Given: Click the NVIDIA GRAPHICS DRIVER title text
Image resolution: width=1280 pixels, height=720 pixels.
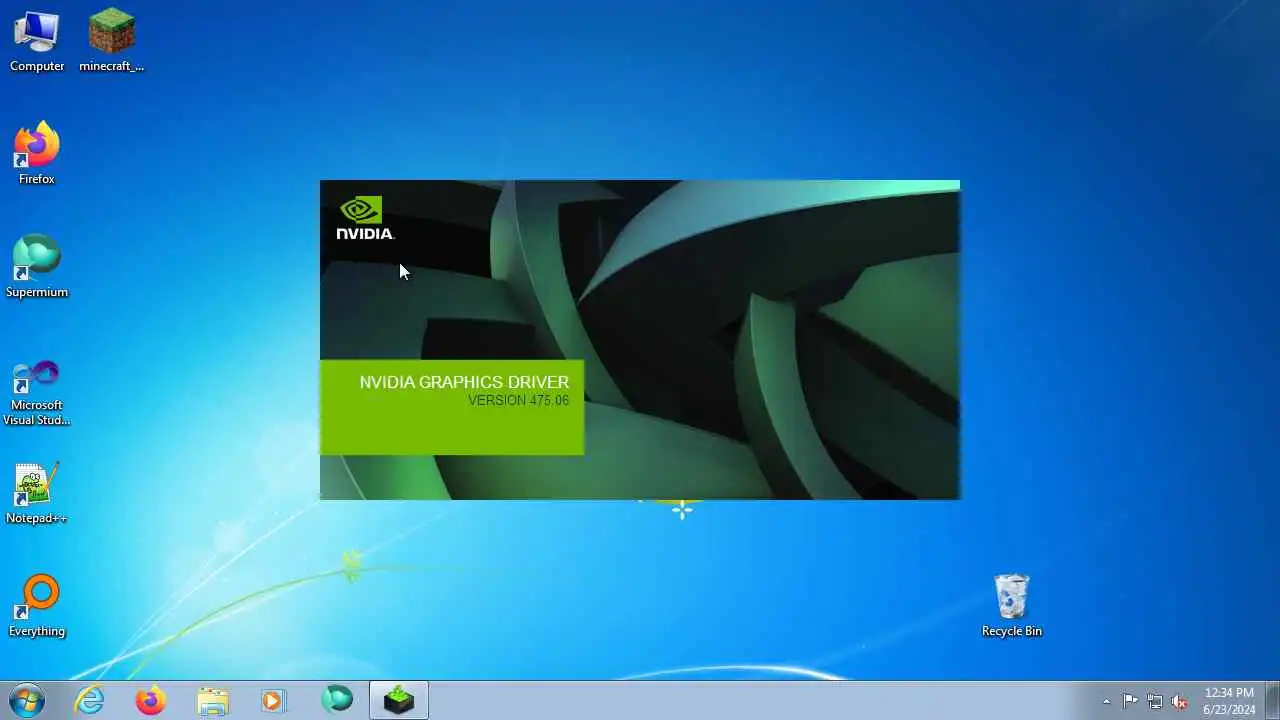Looking at the screenshot, I should [x=464, y=382].
